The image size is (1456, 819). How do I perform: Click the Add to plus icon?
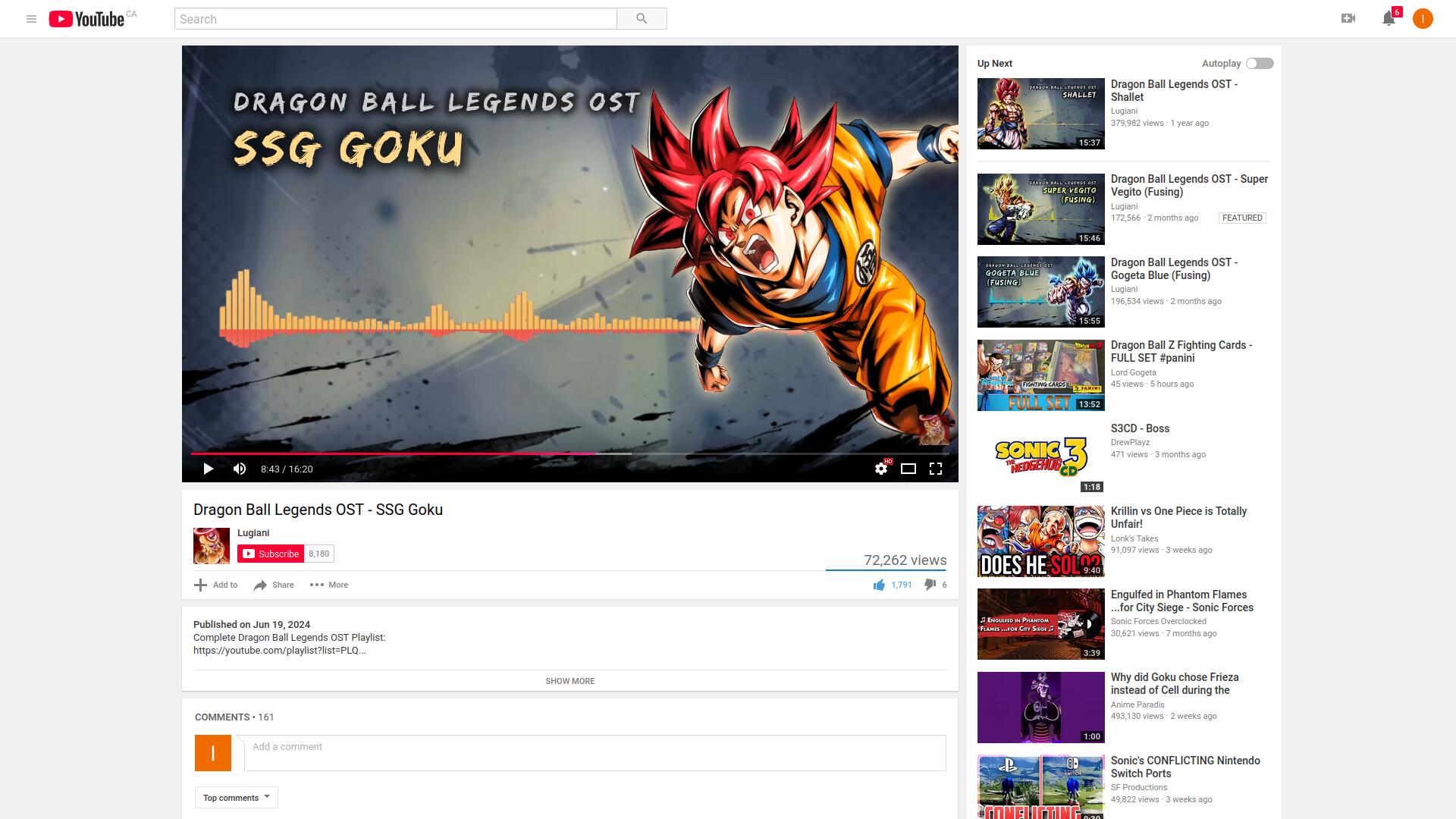pos(200,585)
